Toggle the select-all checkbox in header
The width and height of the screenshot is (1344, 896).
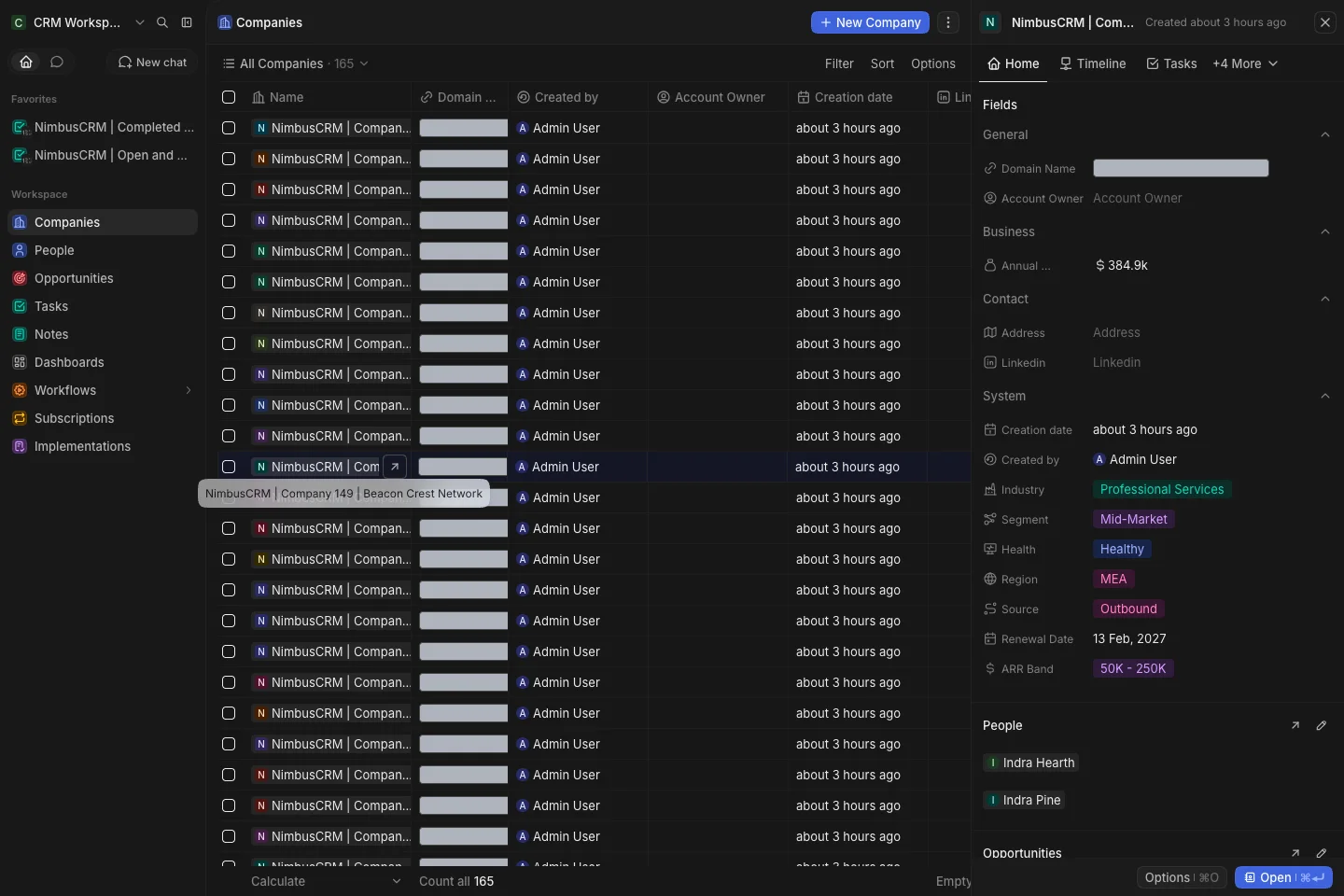tap(229, 97)
